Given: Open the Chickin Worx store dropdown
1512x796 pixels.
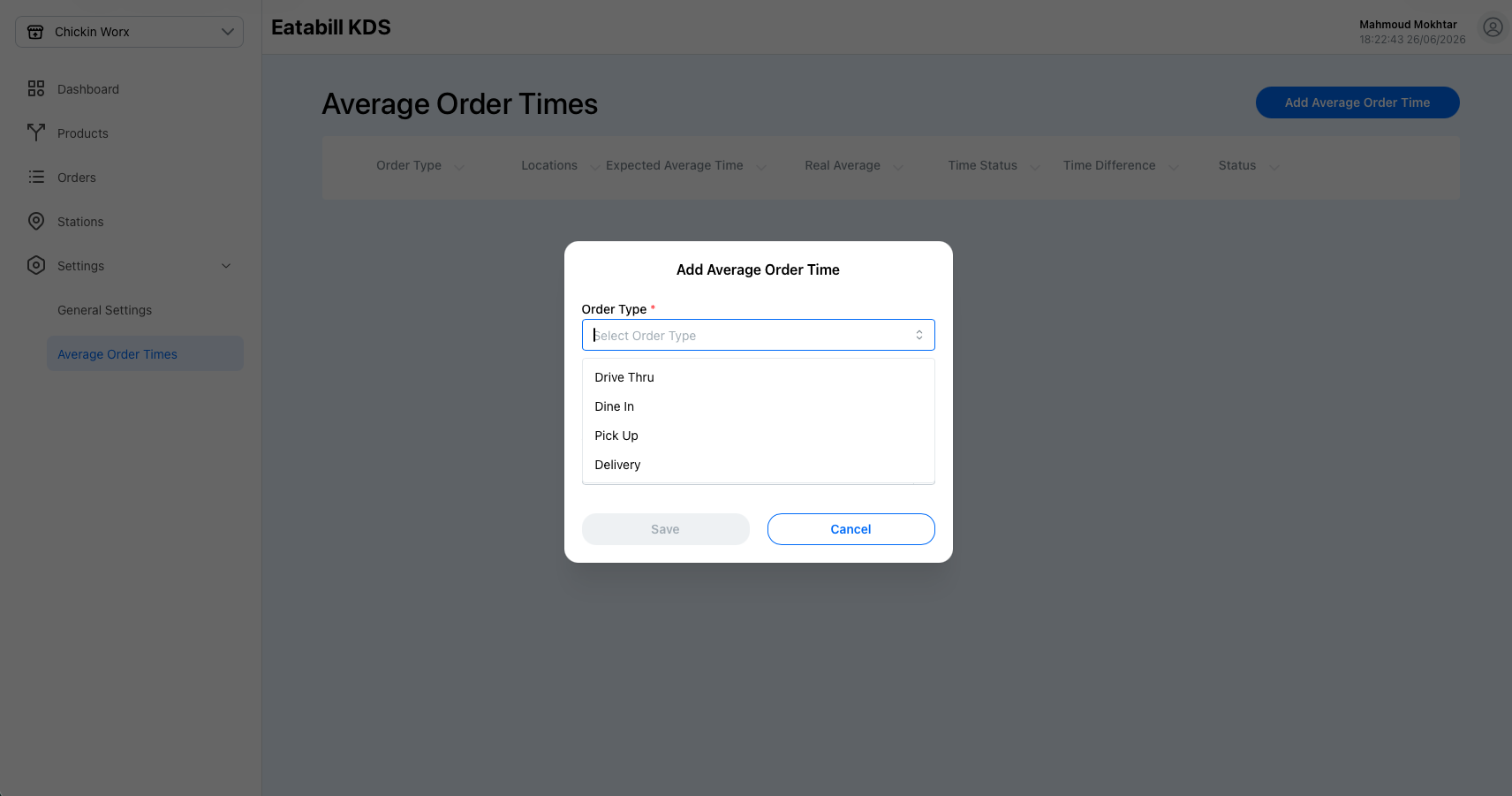Looking at the screenshot, I should pos(129,32).
